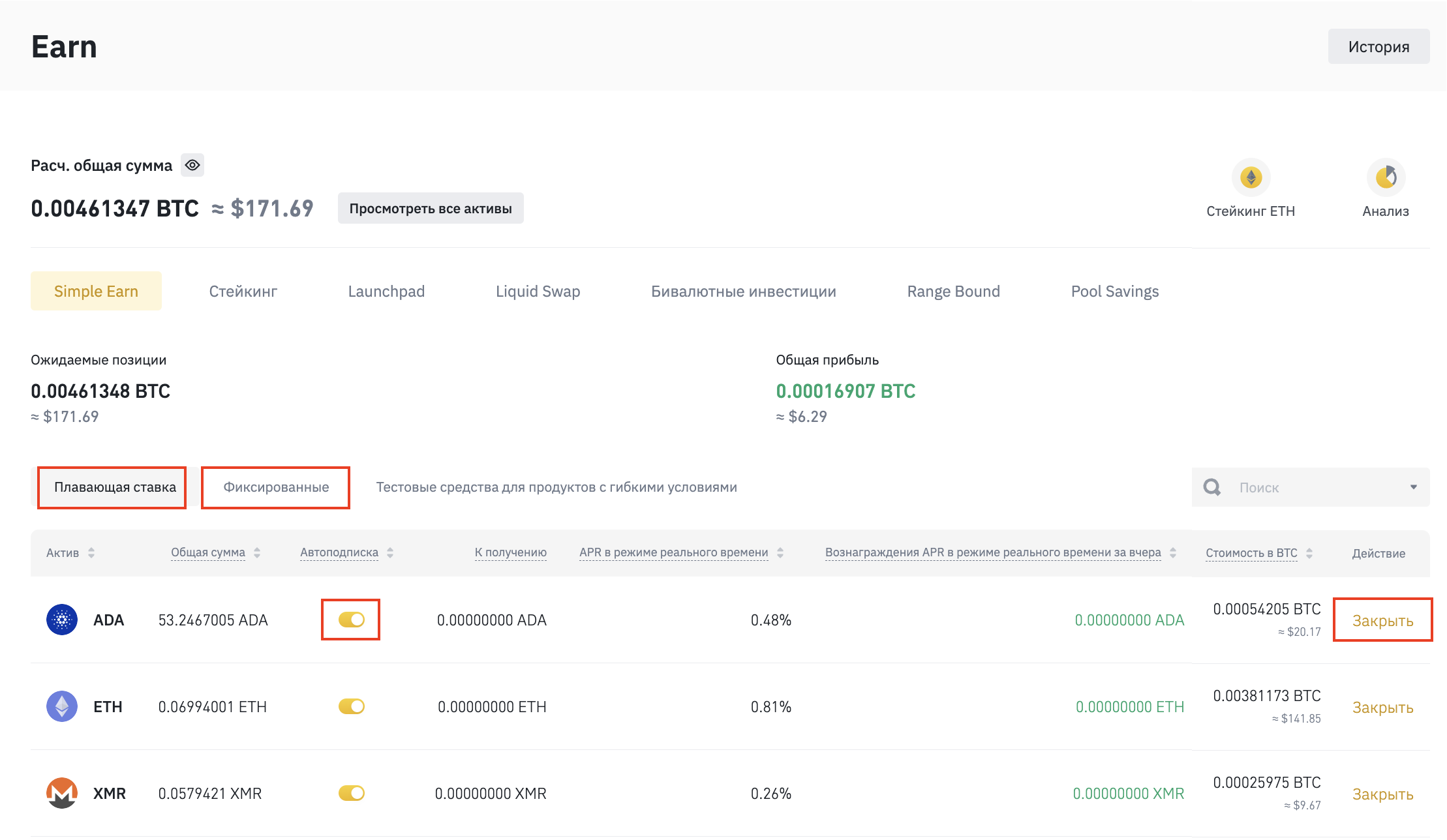Click the 0.0579421 XMR amount
Screen dimensions: 1447x840
click(210, 793)
